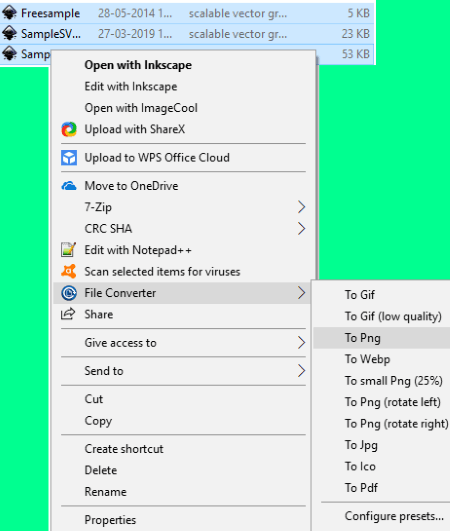The image size is (450, 531).
Task: Expand the Send to submenu arrow
Action: tap(301, 371)
